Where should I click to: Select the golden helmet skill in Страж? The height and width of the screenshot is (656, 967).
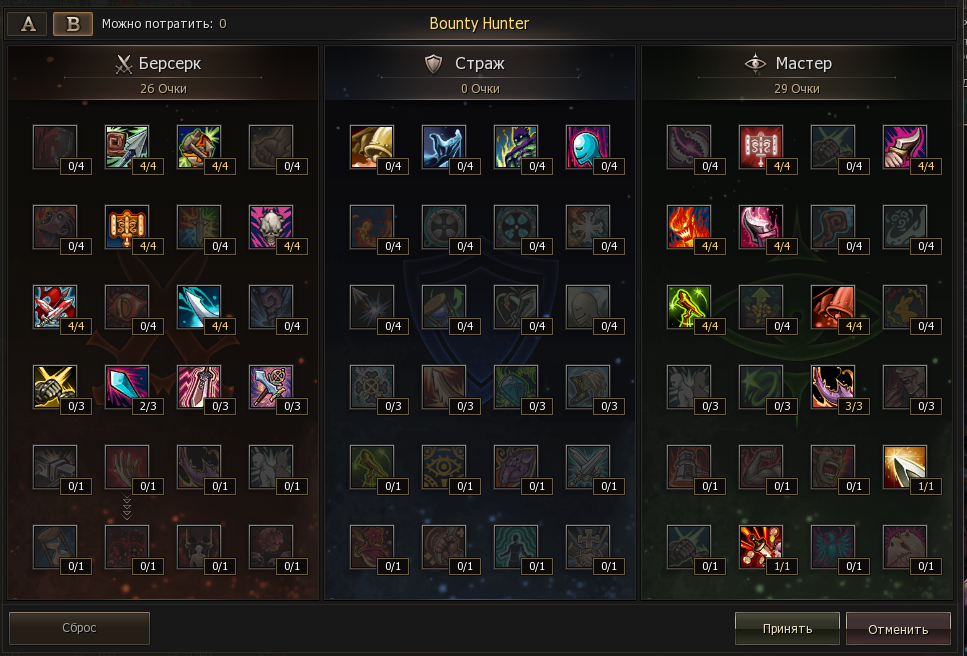tap(371, 147)
